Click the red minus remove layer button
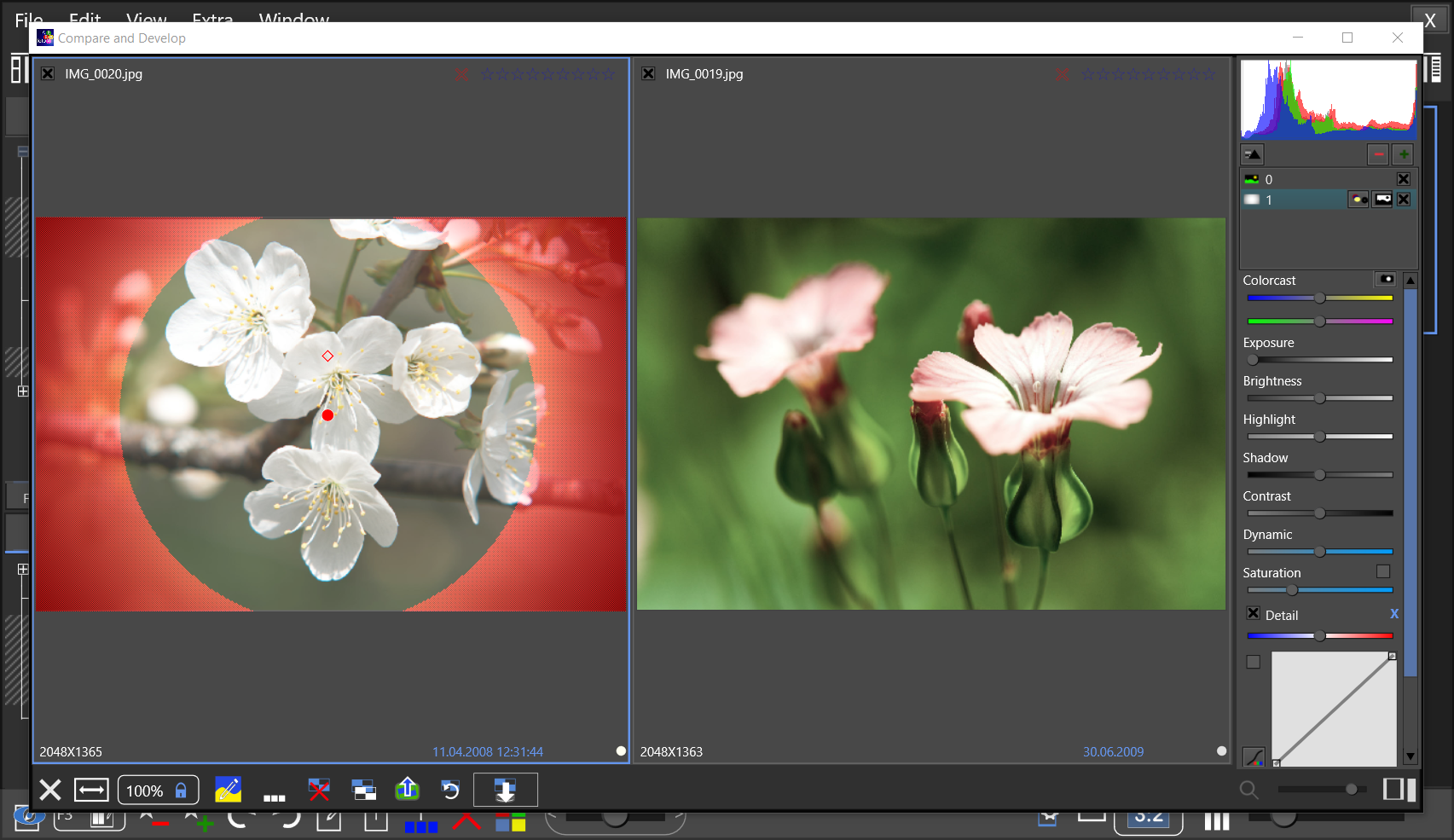 1378,154
